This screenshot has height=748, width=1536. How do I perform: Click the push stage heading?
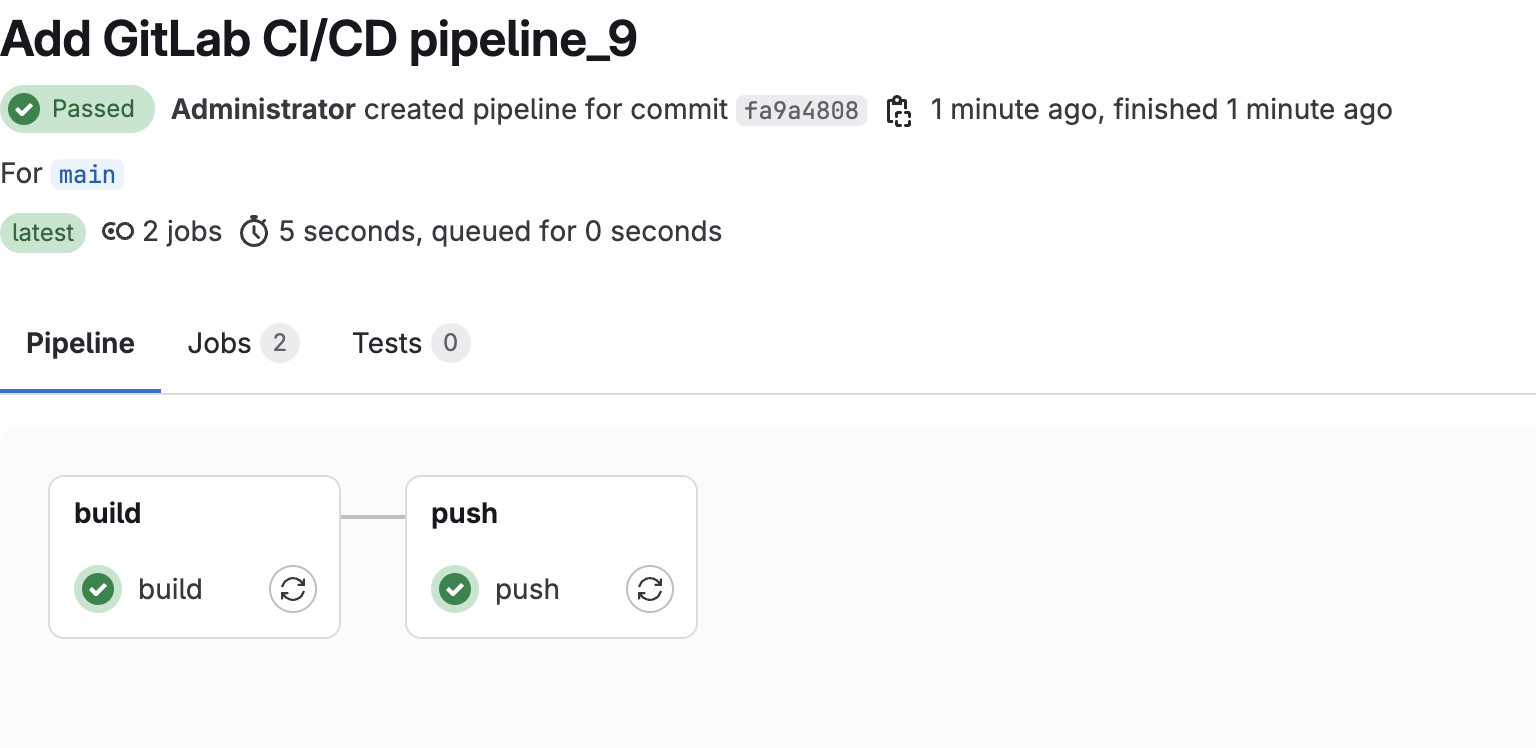464,513
